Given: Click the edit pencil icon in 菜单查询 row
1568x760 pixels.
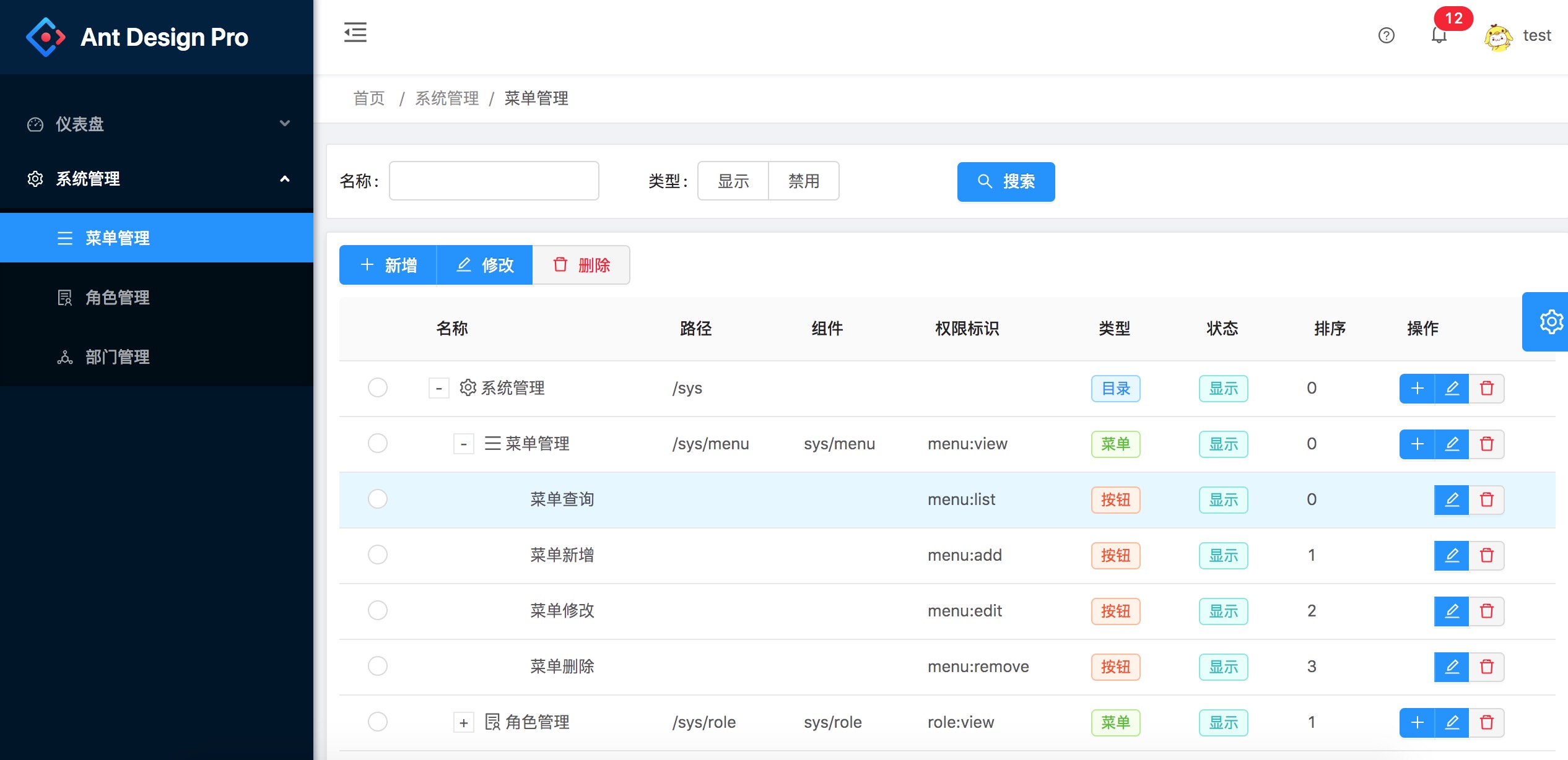Looking at the screenshot, I should point(1452,500).
